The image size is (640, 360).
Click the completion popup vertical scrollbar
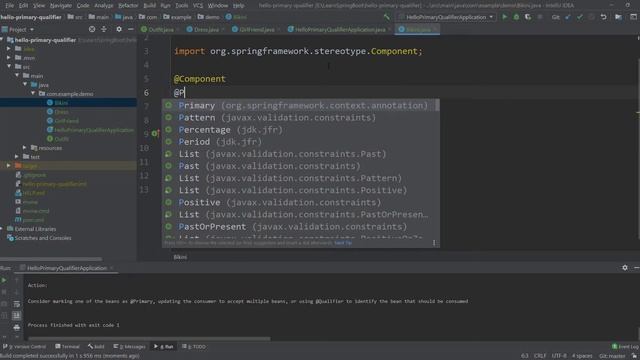click(x=437, y=105)
